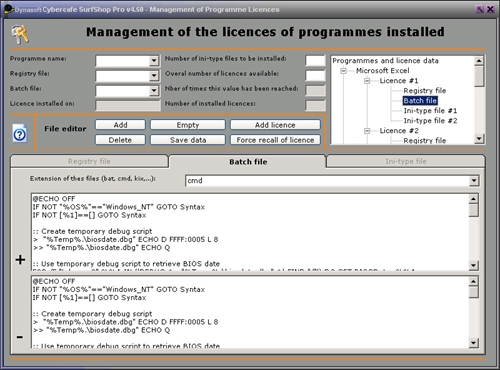Viewport: 500px width, 370px height.
Task: Switch to the Ini-type file tab
Action: point(406,161)
